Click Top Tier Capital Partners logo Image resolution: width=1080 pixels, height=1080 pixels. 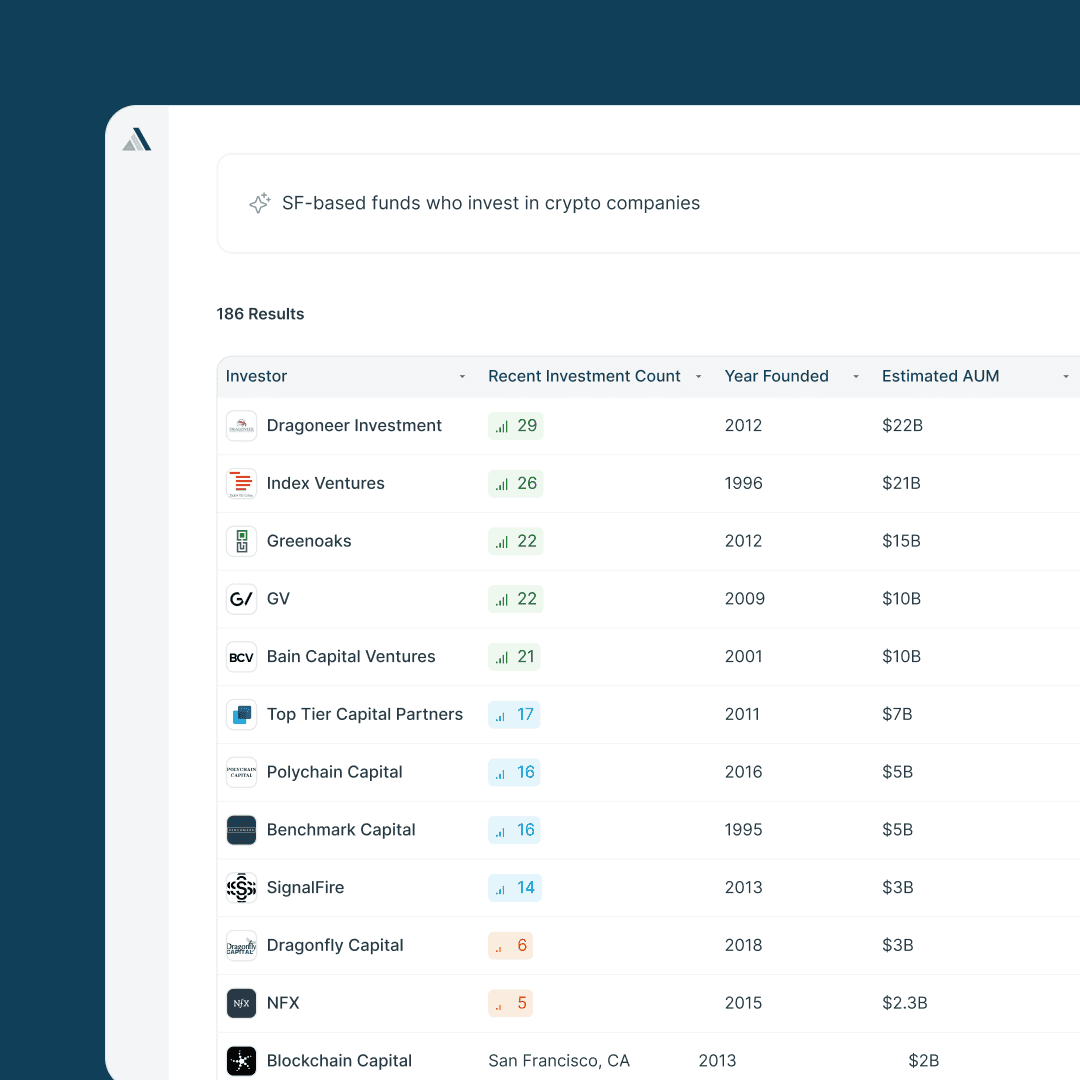click(x=242, y=715)
